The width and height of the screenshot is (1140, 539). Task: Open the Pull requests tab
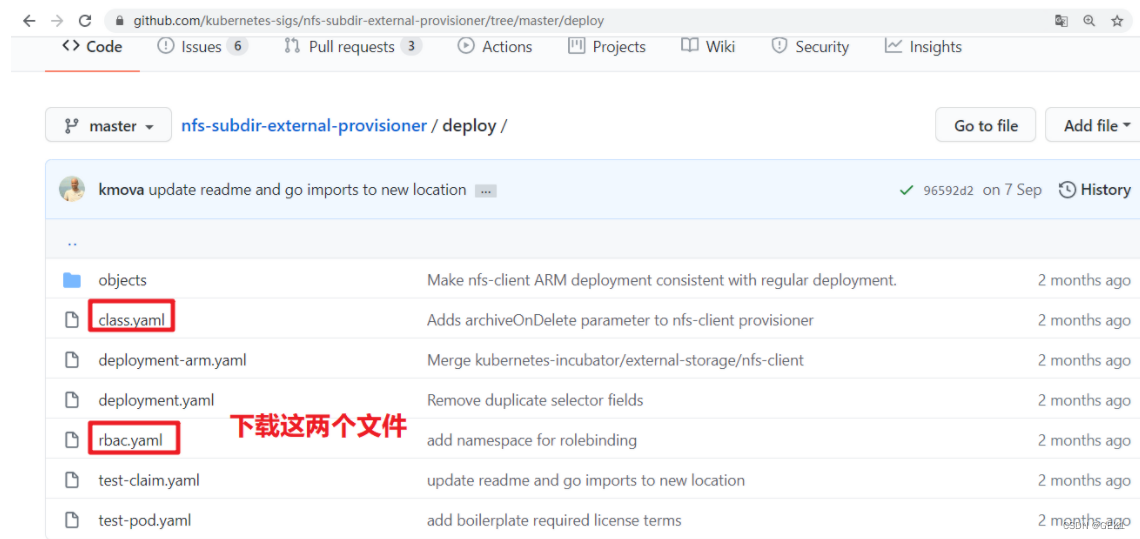pos(353,47)
